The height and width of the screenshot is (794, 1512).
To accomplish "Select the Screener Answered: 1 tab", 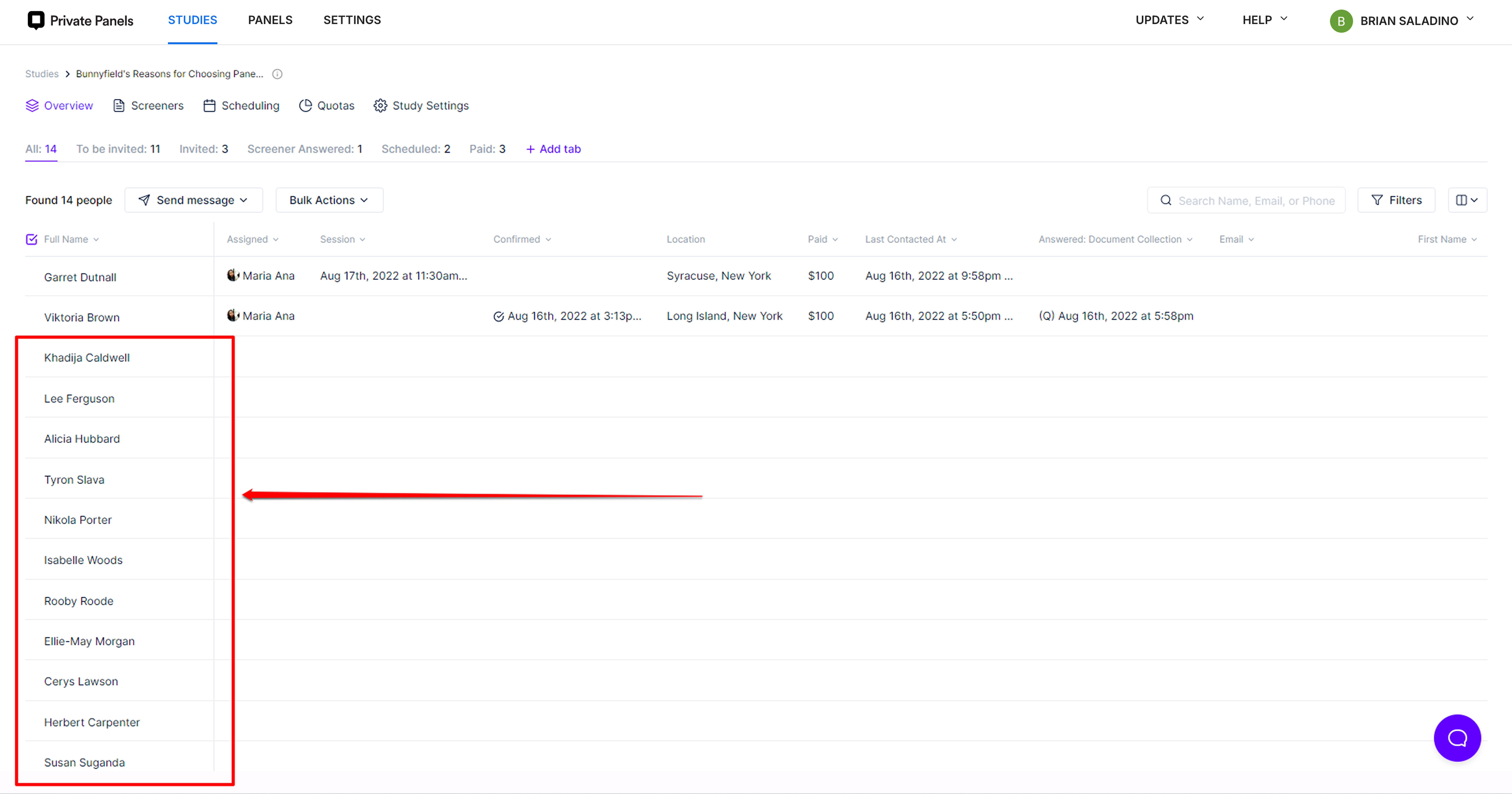I will 305,149.
